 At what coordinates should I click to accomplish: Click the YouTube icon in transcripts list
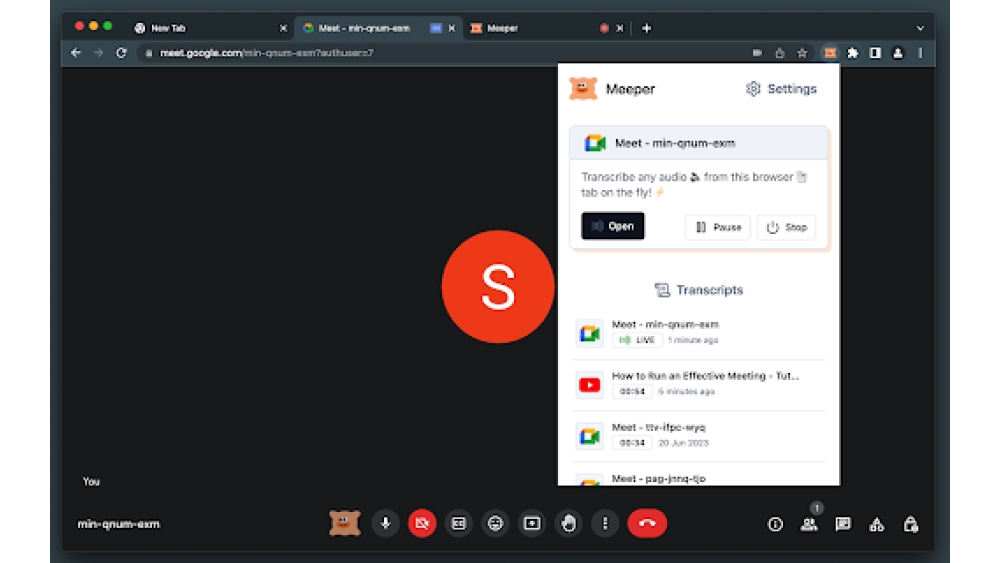(x=589, y=385)
